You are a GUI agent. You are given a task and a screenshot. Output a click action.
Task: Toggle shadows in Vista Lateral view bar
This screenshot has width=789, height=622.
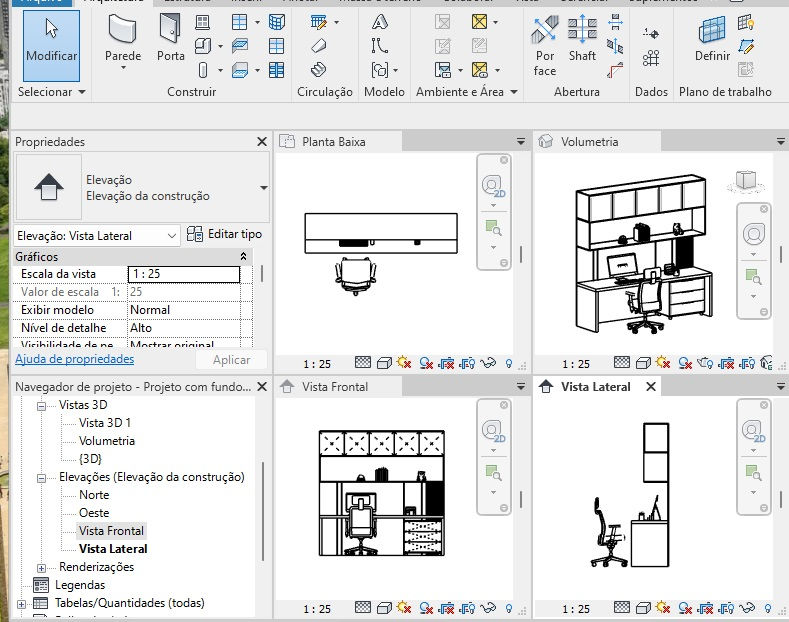tap(685, 608)
